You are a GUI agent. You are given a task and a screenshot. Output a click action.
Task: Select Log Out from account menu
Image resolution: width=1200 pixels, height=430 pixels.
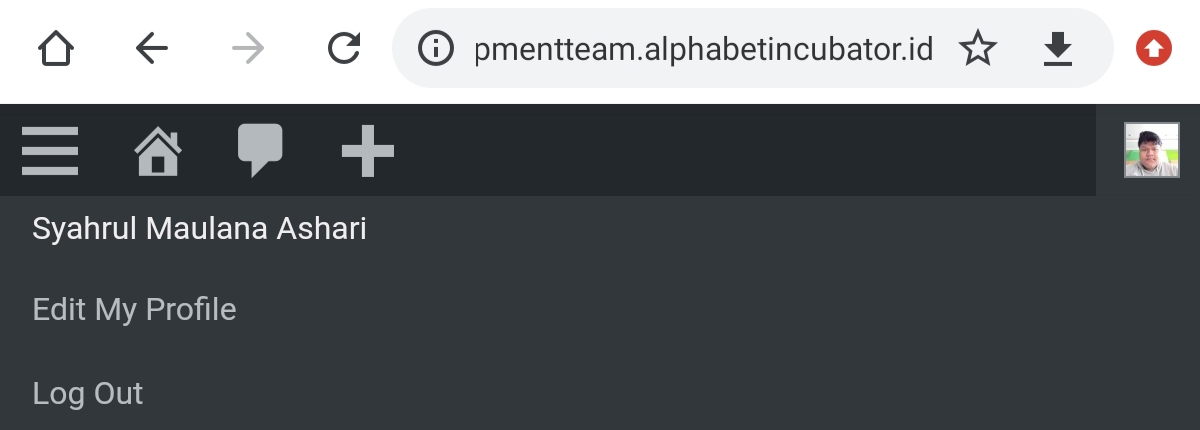pyautogui.click(x=88, y=393)
